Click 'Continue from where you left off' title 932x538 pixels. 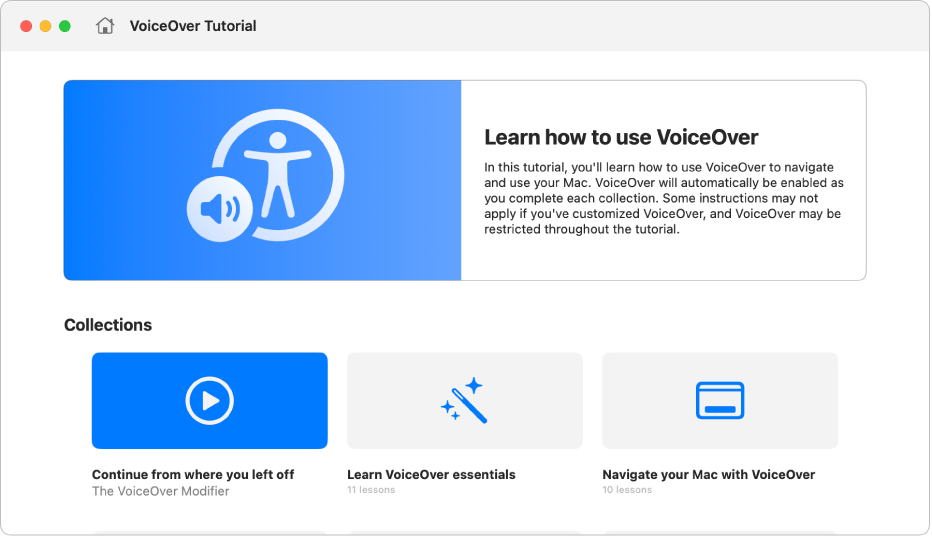[x=193, y=474]
